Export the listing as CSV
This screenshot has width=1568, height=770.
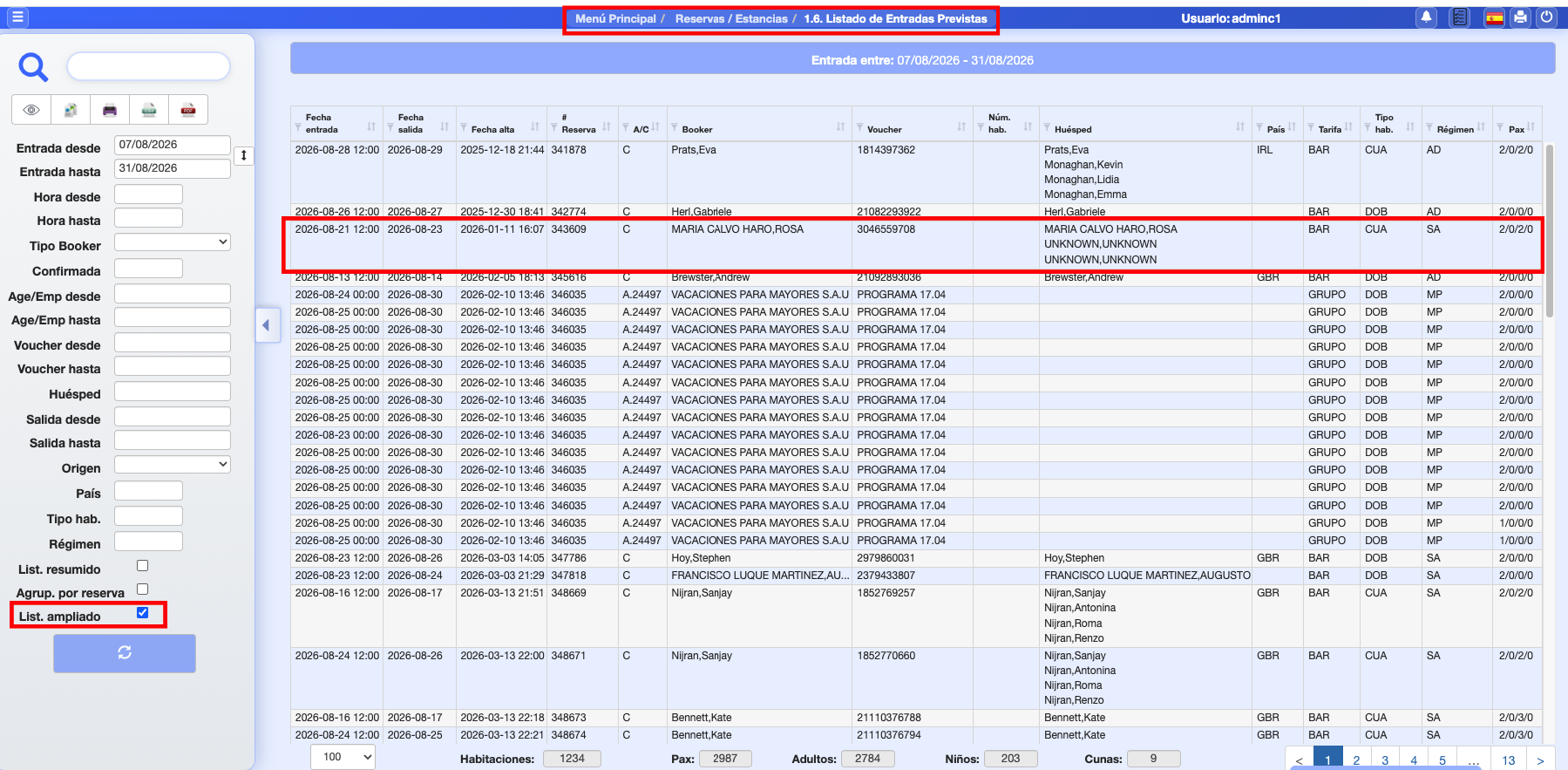pyautogui.click(x=149, y=110)
